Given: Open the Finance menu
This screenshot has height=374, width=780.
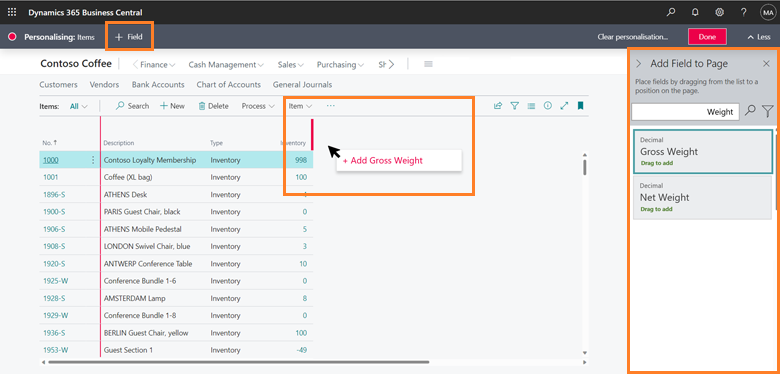Looking at the screenshot, I should [157, 65].
